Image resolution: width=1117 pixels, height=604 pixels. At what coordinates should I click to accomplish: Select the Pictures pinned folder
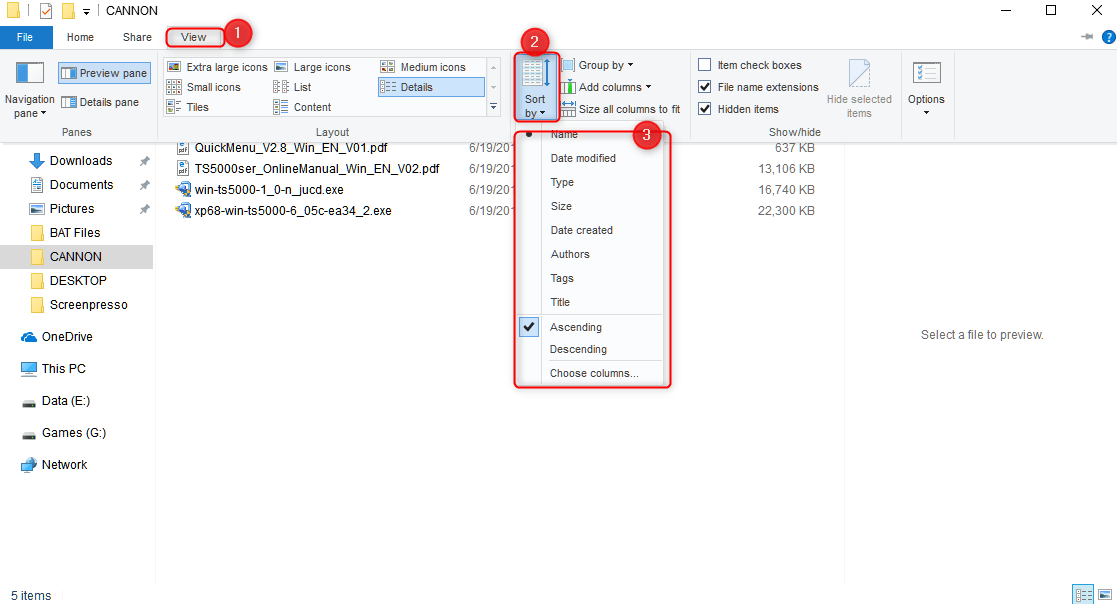70,208
